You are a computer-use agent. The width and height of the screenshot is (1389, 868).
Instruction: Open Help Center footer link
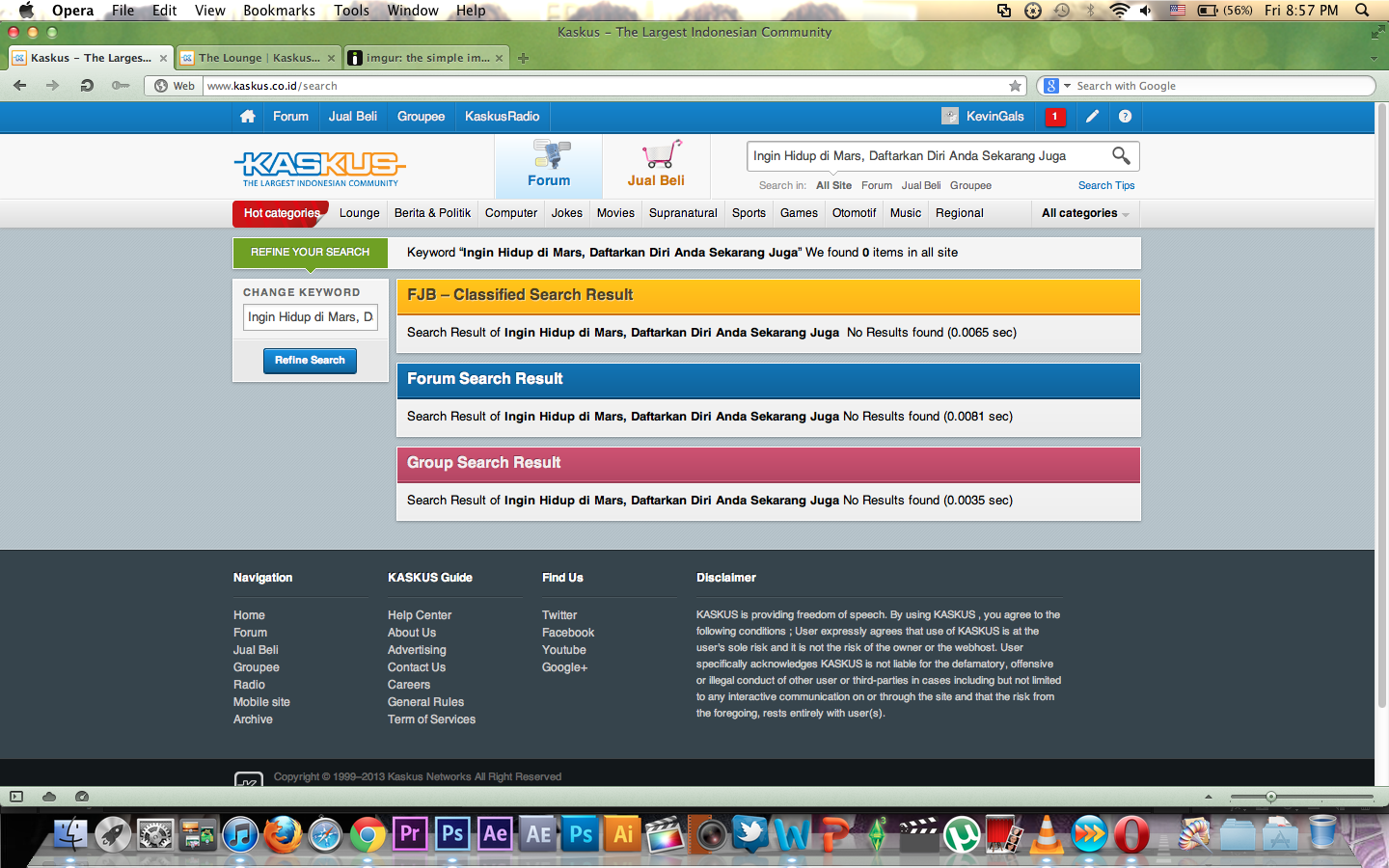pos(420,615)
